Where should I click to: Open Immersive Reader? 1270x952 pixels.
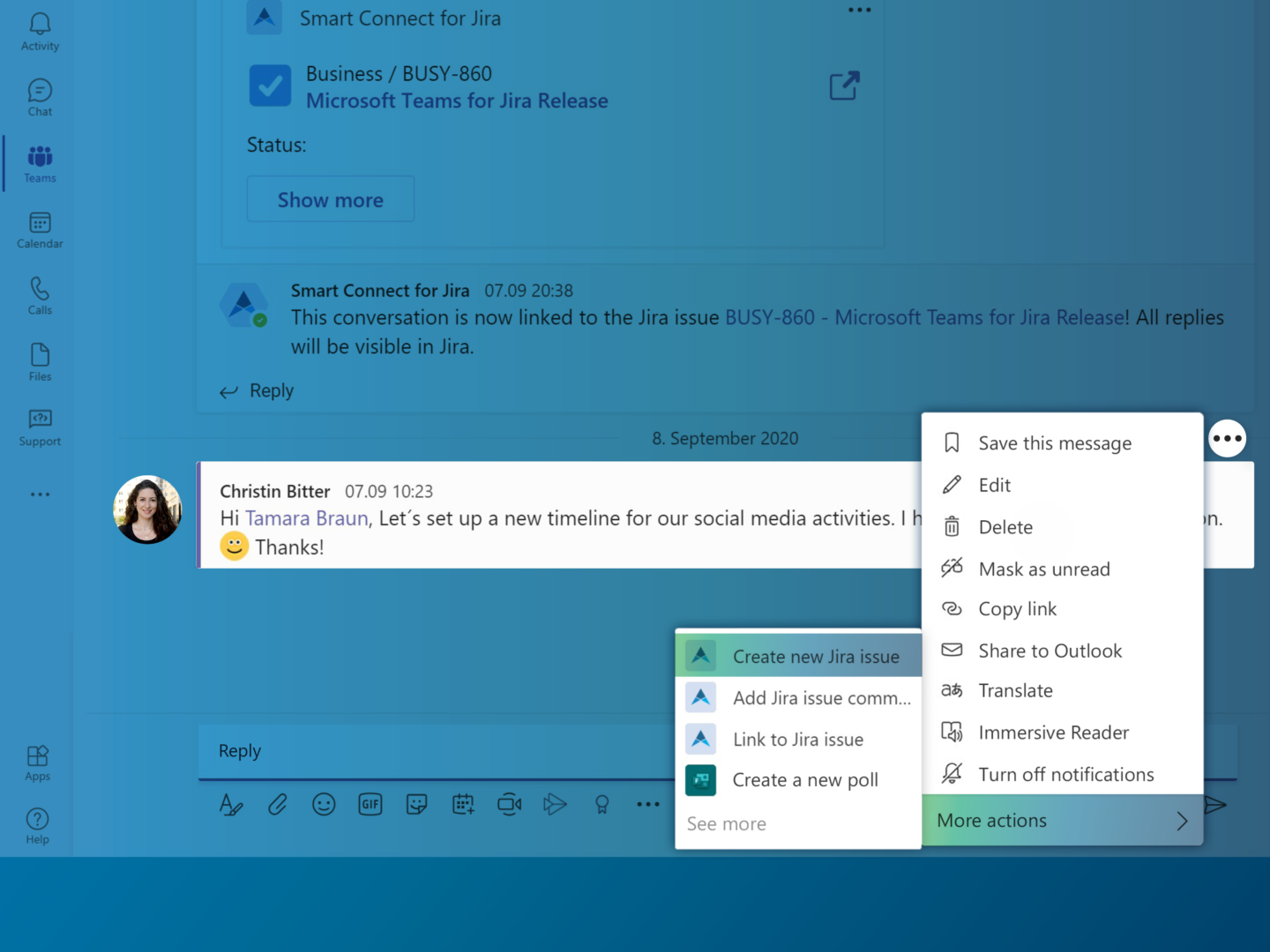(1062, 733)
